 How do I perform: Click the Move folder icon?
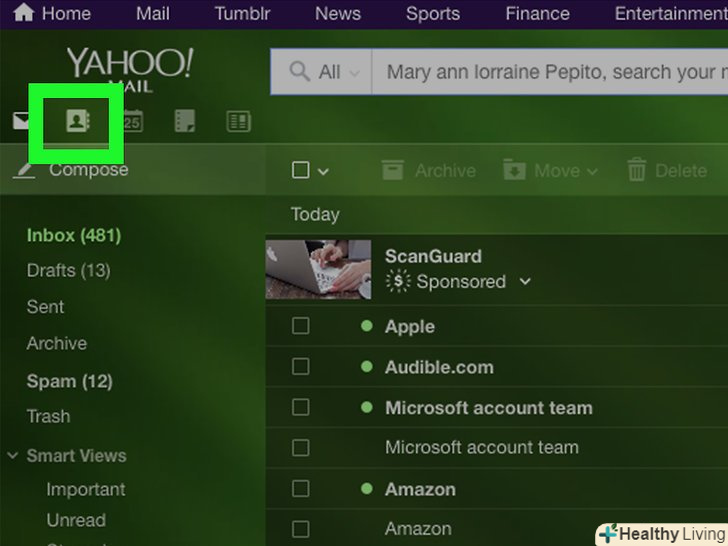(x=514, y=169)
